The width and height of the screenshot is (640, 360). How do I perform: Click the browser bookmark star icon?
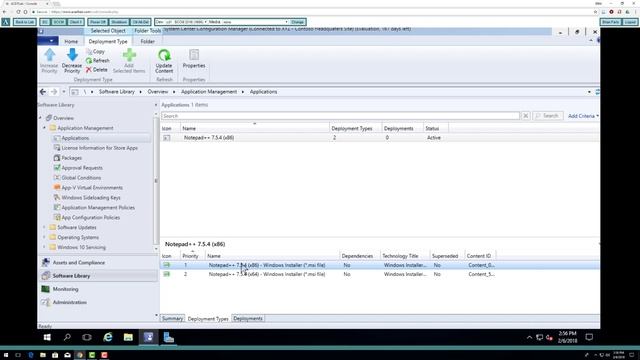point(596,12)
